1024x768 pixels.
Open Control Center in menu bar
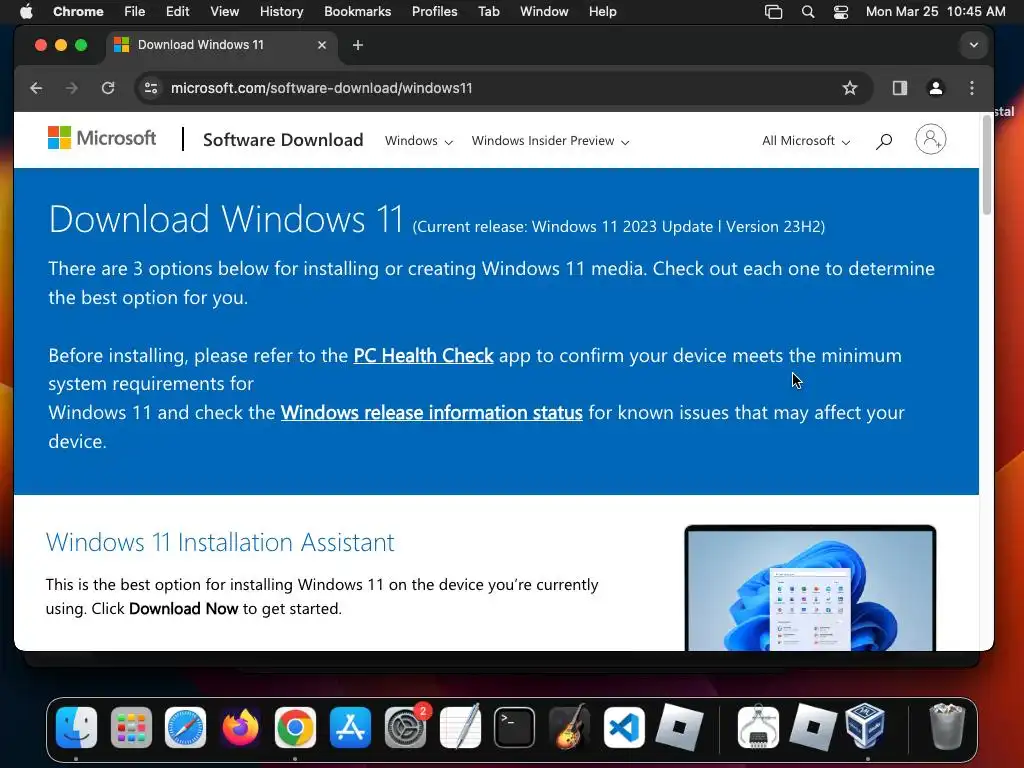[x=840, y=12]
